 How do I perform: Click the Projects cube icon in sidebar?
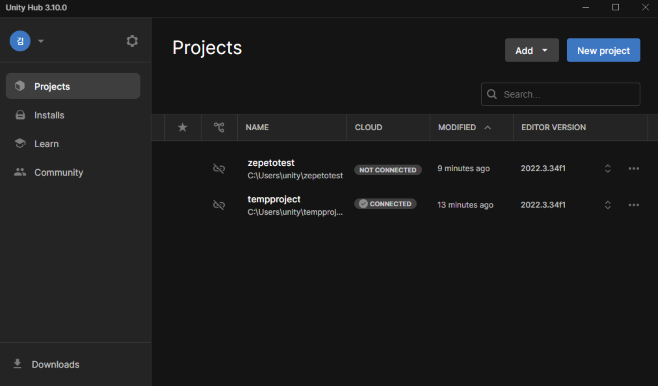[x=20, y=86]
